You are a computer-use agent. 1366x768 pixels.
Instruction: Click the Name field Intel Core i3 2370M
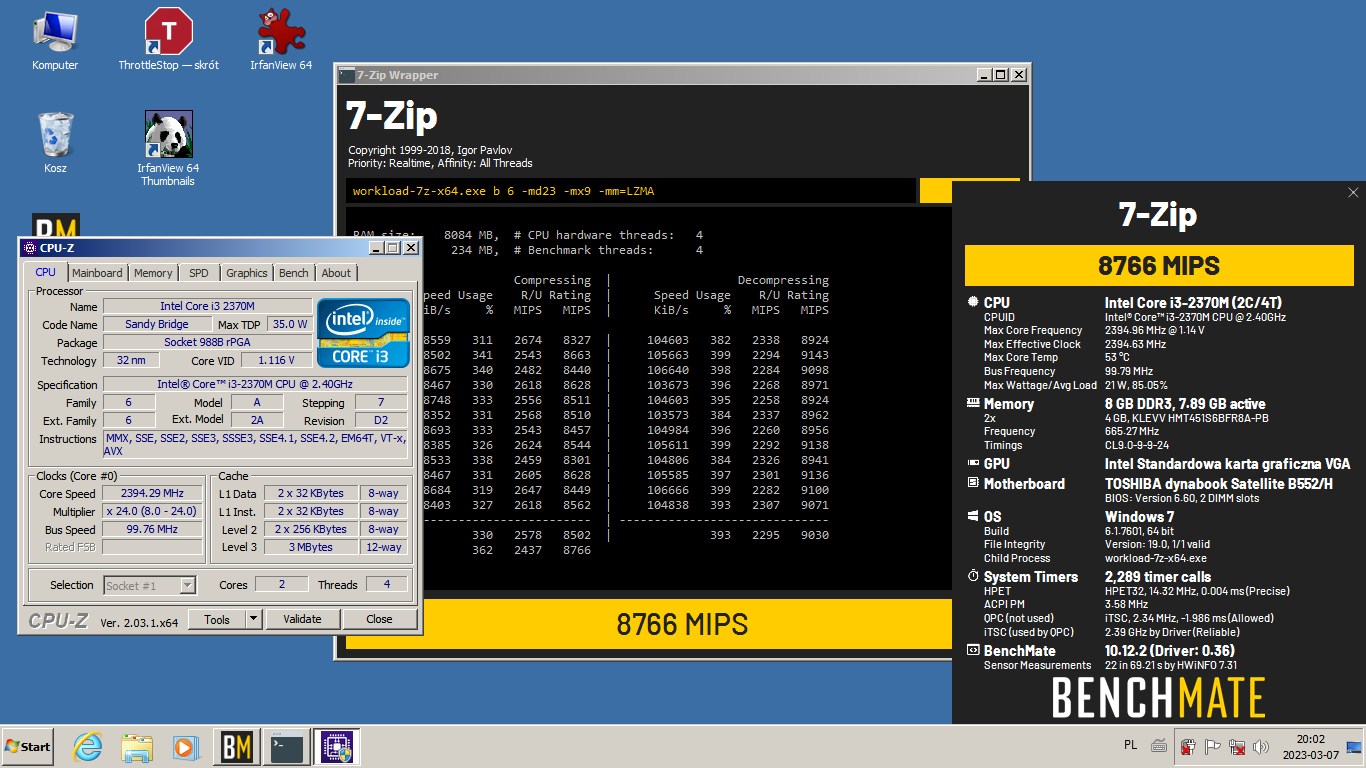[x=207, y=306]
